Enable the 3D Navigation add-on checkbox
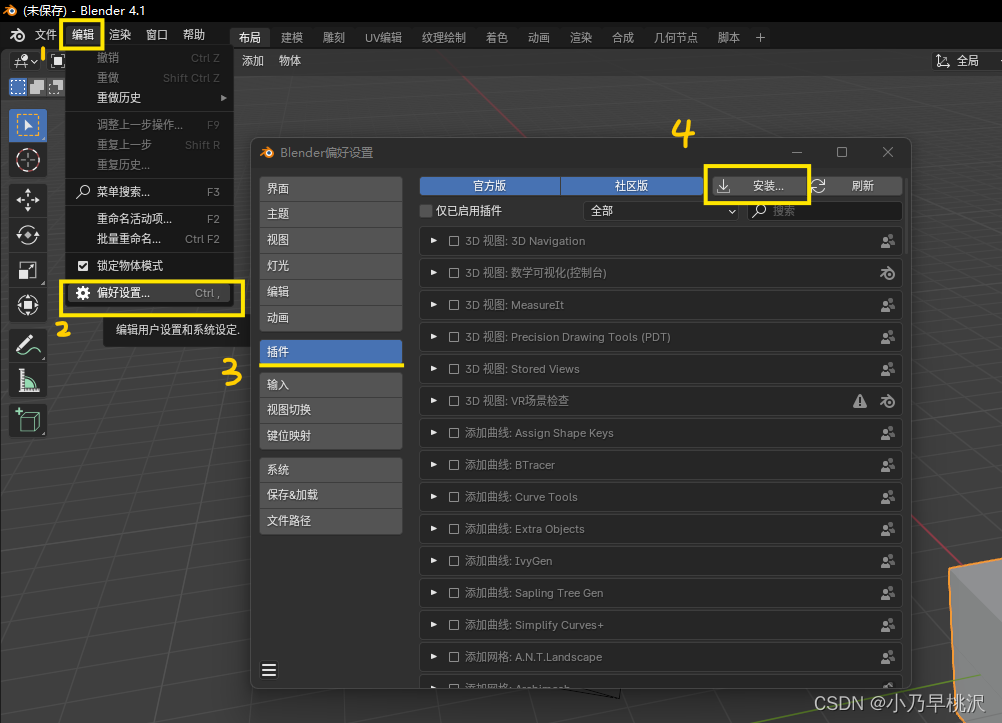Screen dimensions: 1002x723 point(454,241)
